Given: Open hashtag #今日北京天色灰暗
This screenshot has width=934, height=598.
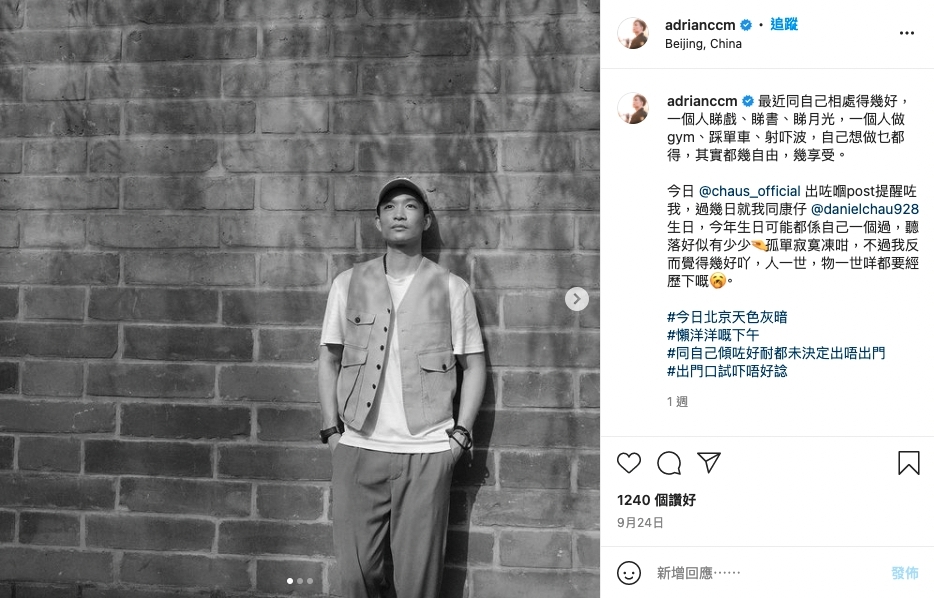Looking at the screenshot, I should coord(727,317).
